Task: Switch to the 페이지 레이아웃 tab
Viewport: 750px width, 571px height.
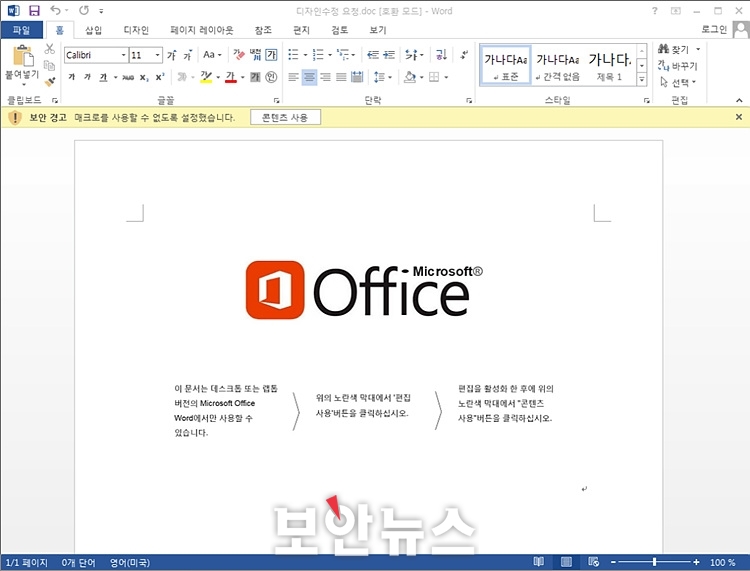Action: 202,30
